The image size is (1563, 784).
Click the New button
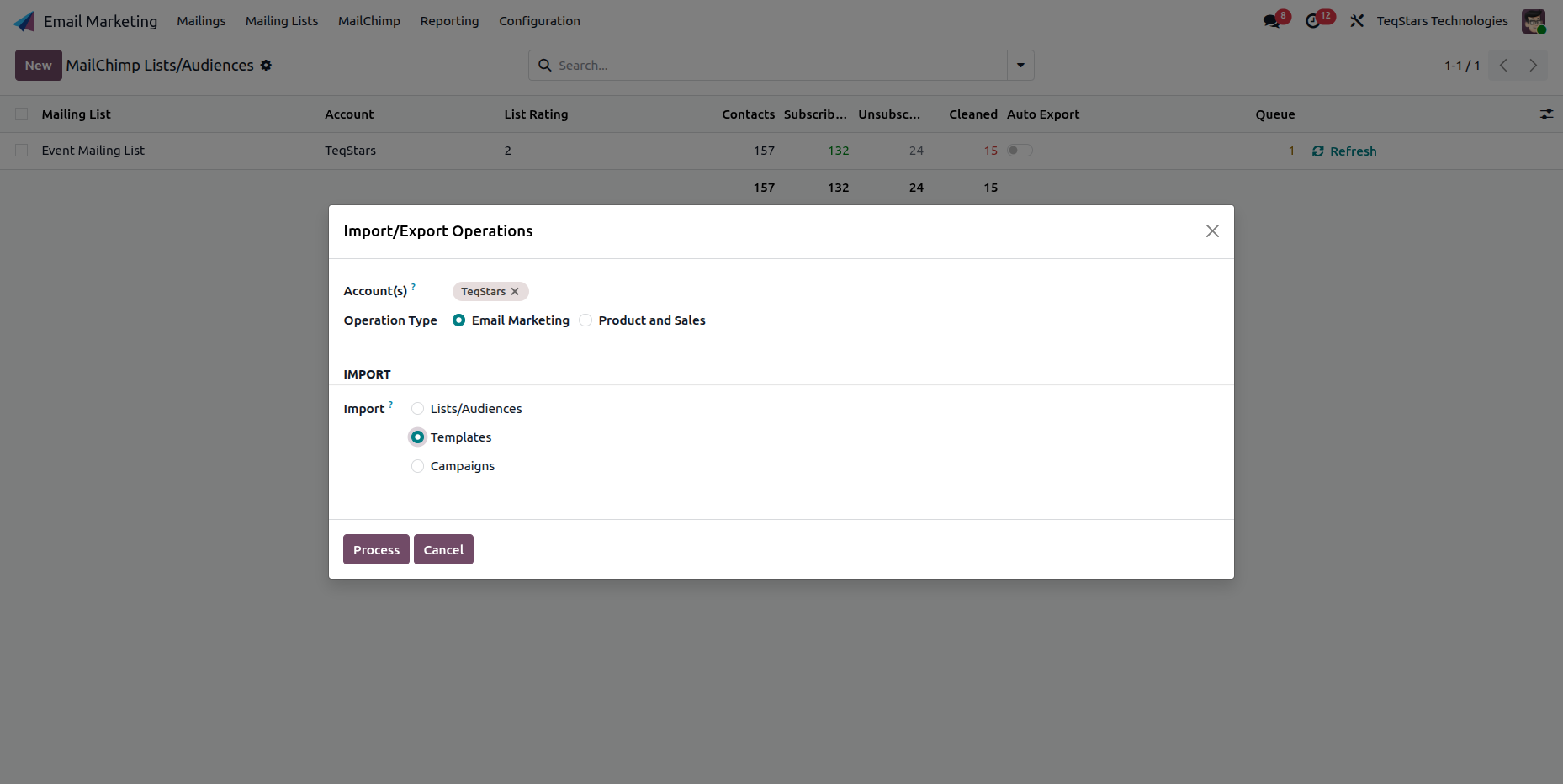pyautogui.click(x=39, y=66)
